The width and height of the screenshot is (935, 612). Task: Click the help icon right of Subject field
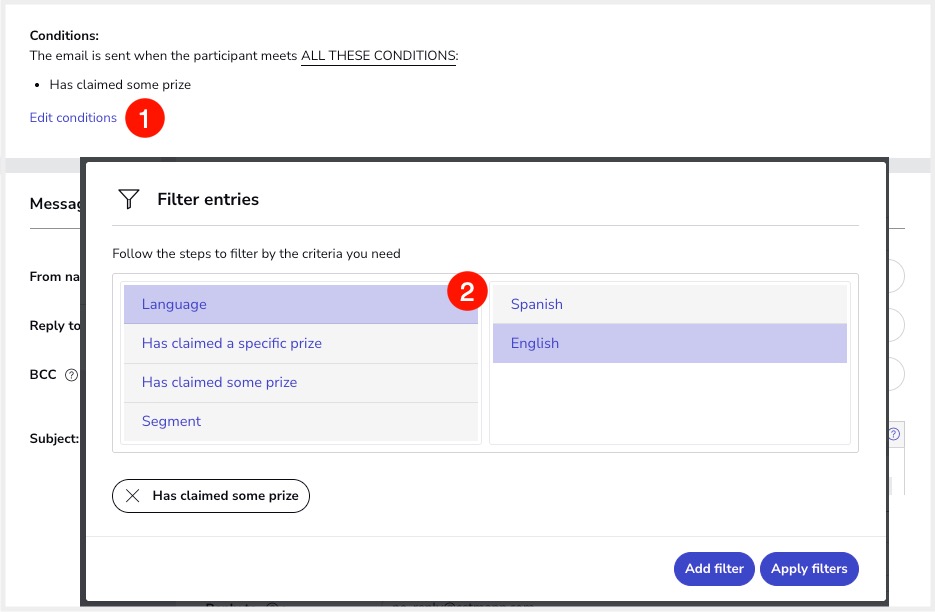pos(894,435)
